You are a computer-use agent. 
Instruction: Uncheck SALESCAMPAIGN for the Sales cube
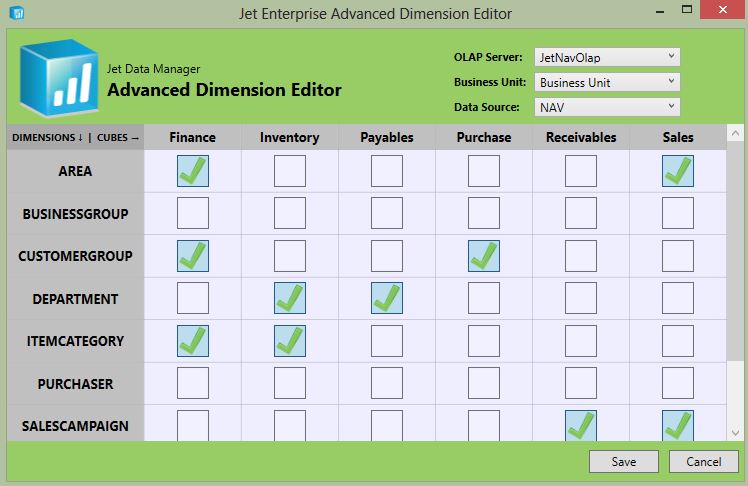click(x=678, y=425)
